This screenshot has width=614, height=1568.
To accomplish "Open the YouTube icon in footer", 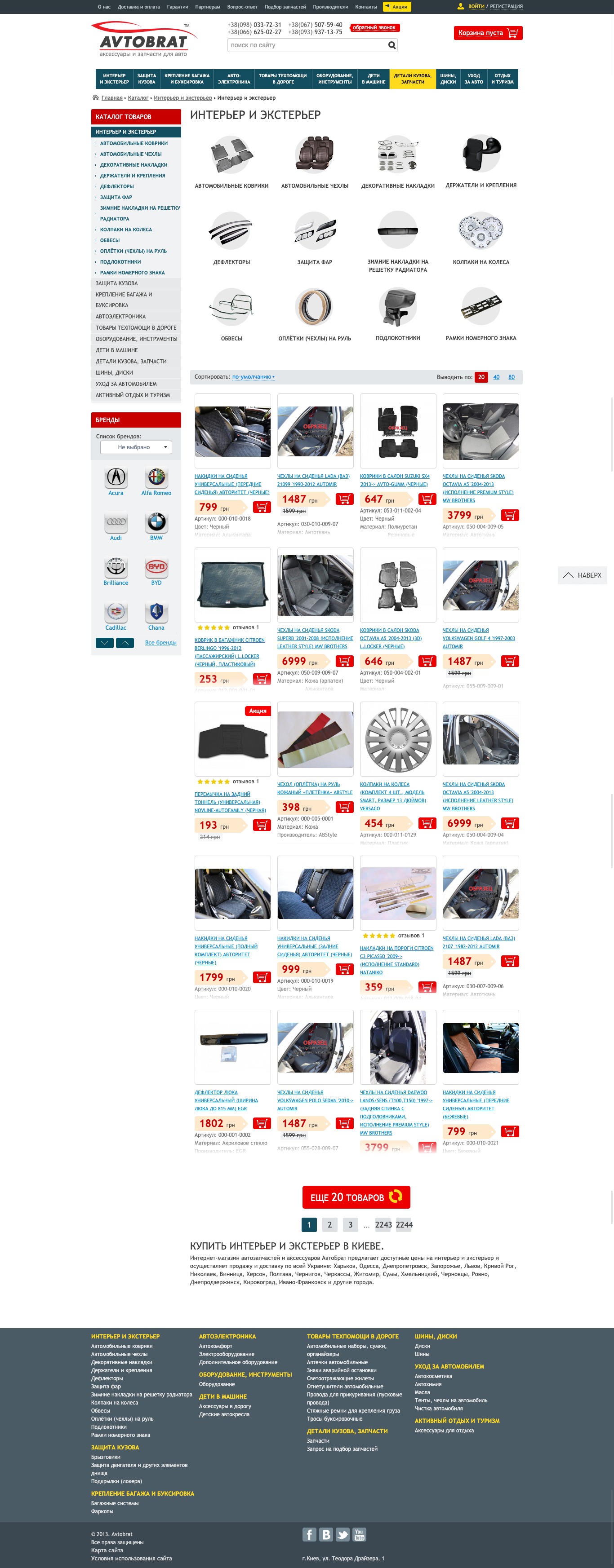I will (x=360, y=1534).
